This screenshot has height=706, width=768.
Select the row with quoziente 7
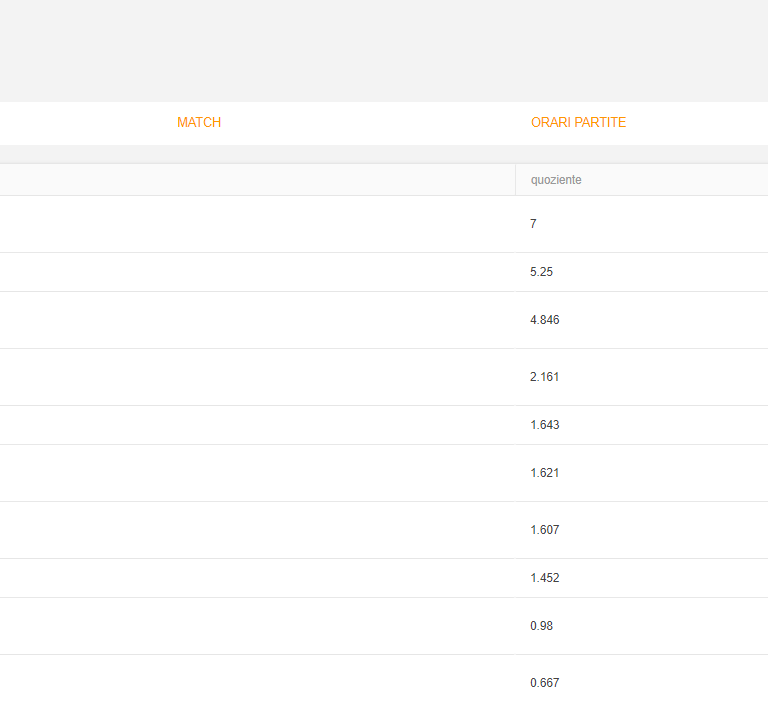pos(384,224)
